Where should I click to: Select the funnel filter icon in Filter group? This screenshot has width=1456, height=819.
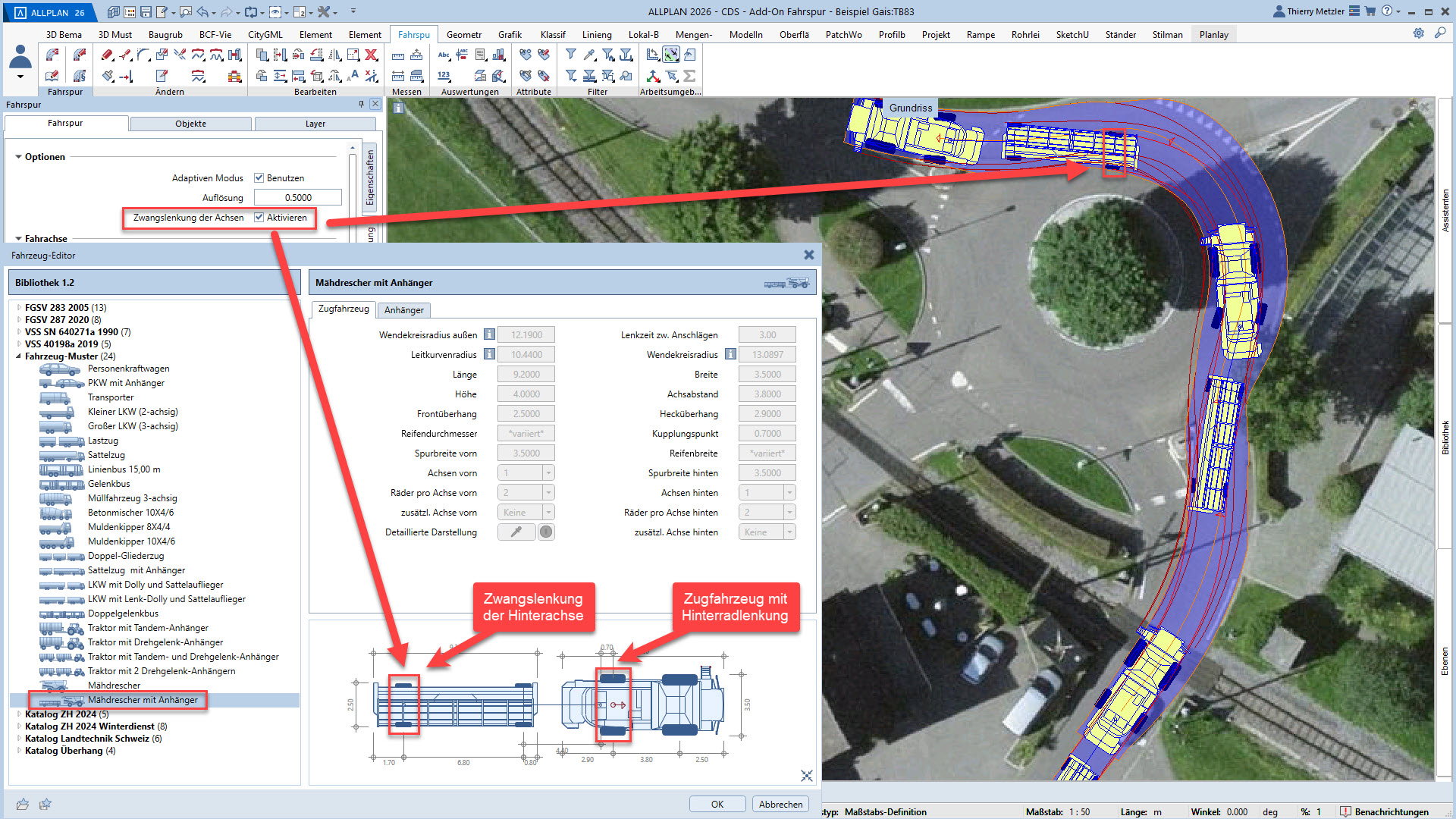[x=571, y=55]
